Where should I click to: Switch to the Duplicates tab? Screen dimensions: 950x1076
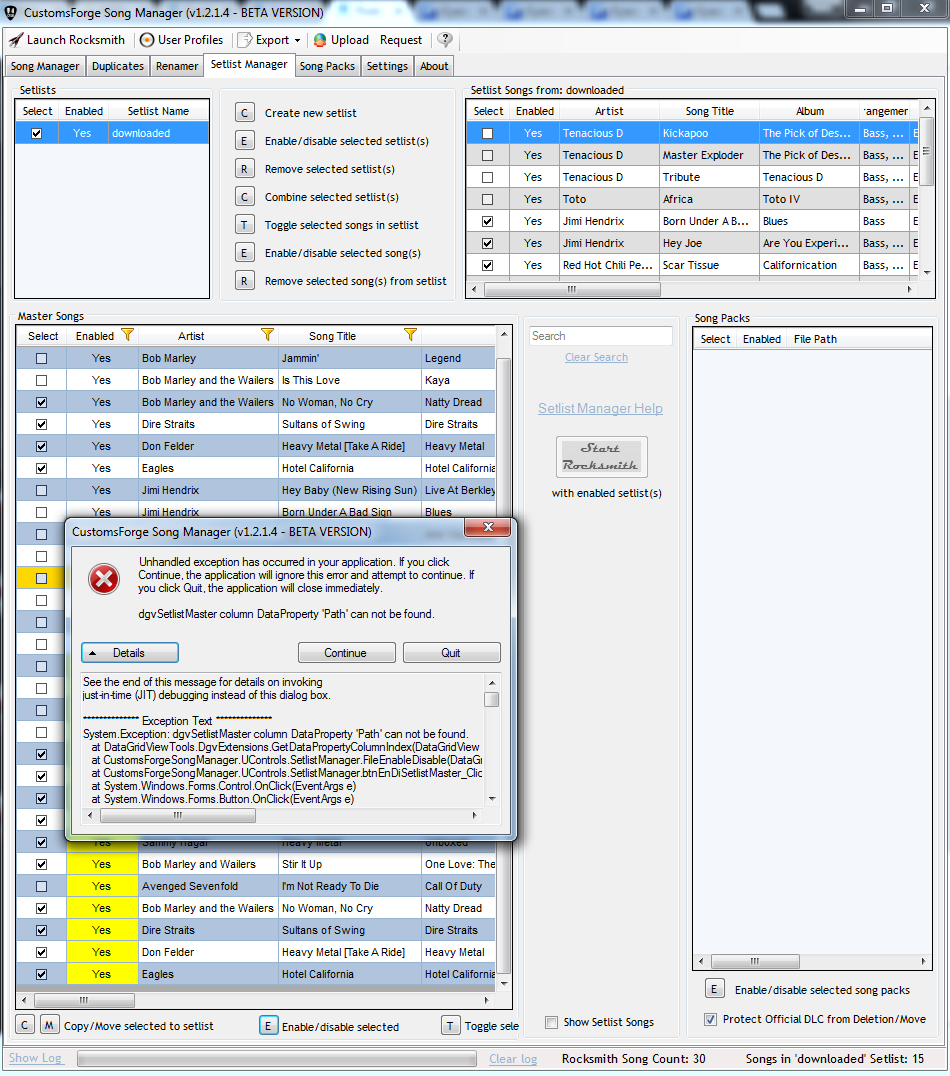tap(118, 66)
